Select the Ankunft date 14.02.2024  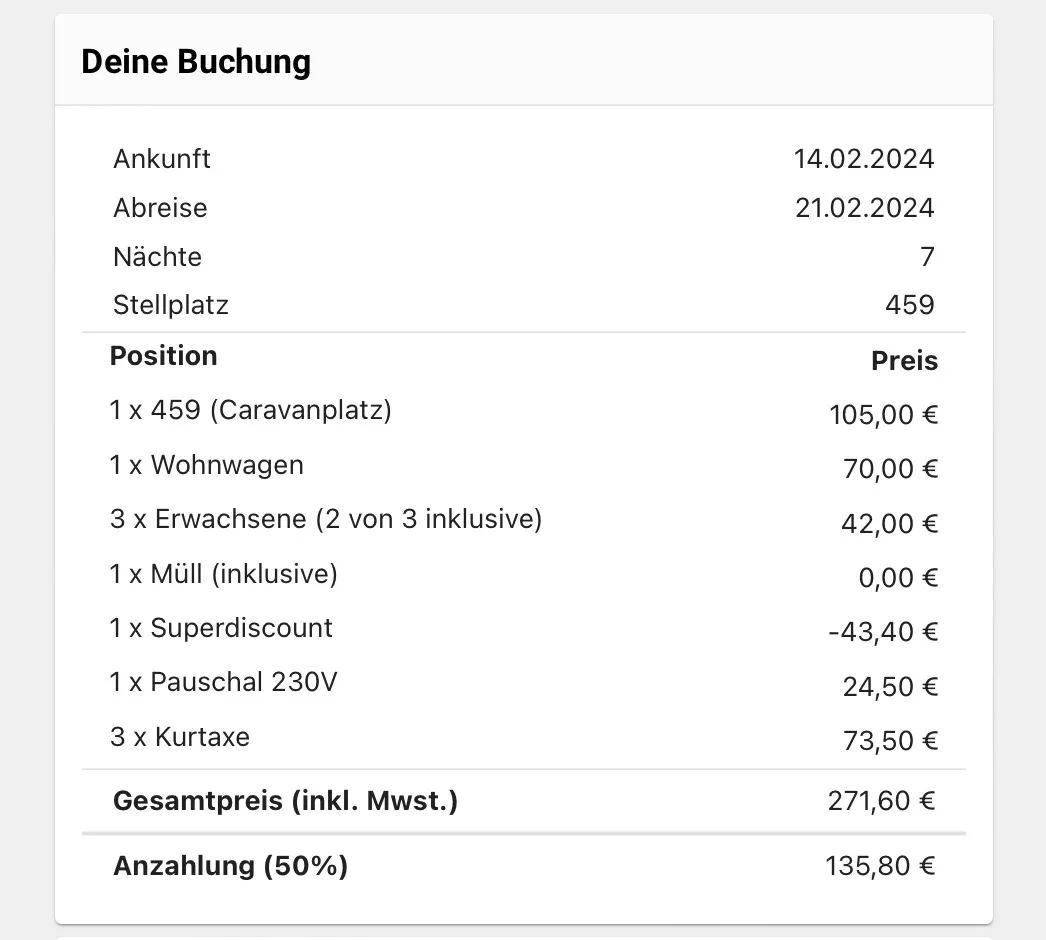863,159
